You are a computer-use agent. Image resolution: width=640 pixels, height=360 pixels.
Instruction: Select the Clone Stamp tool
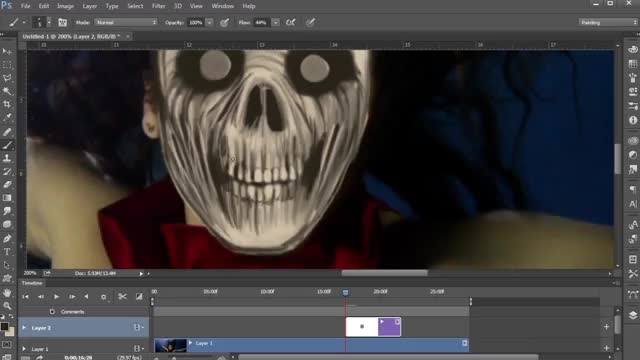point(7,158)
